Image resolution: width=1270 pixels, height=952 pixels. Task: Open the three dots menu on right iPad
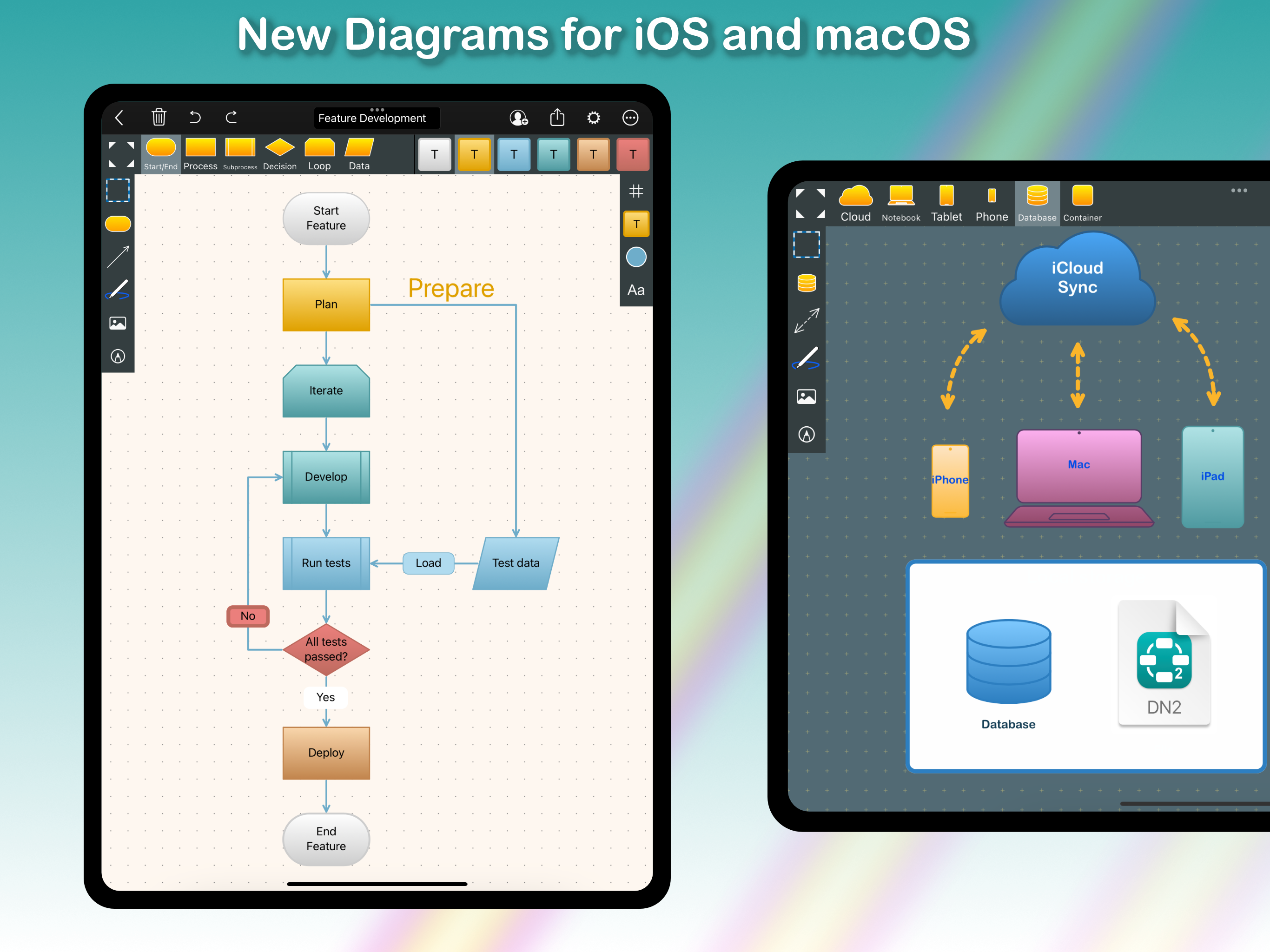1239,191
